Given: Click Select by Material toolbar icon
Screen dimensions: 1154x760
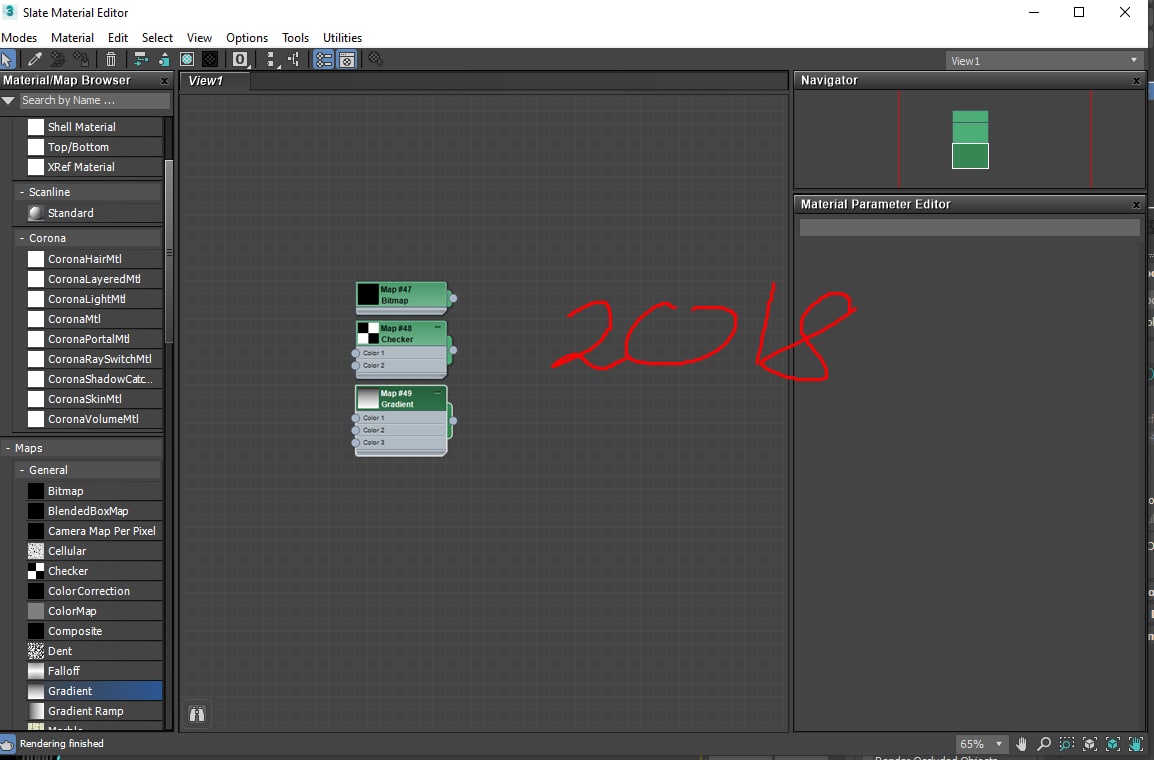Looking at the screenshot, I should click(375, 60).
